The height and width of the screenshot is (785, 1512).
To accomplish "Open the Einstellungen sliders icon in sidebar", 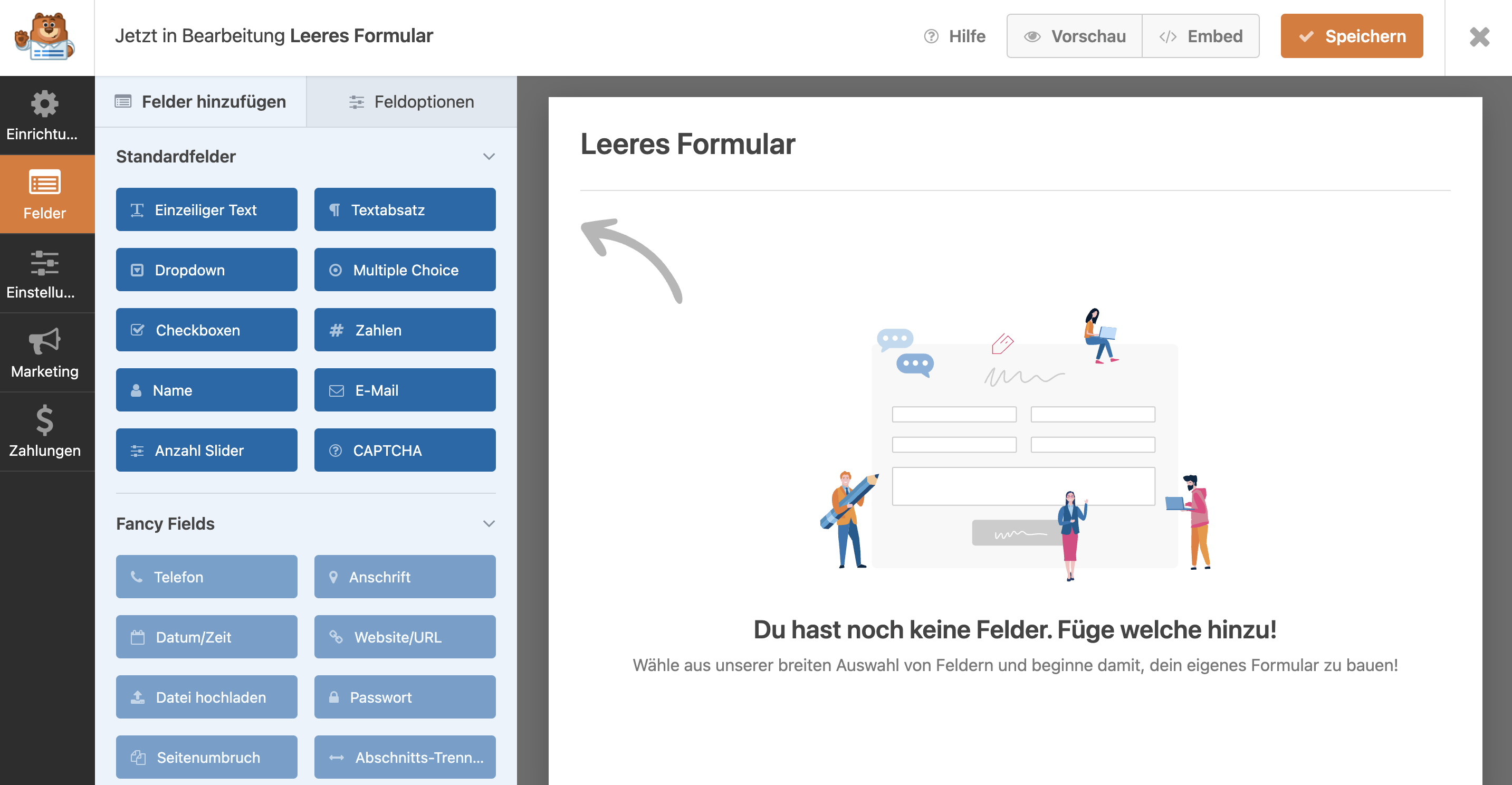I will (45, 263).
